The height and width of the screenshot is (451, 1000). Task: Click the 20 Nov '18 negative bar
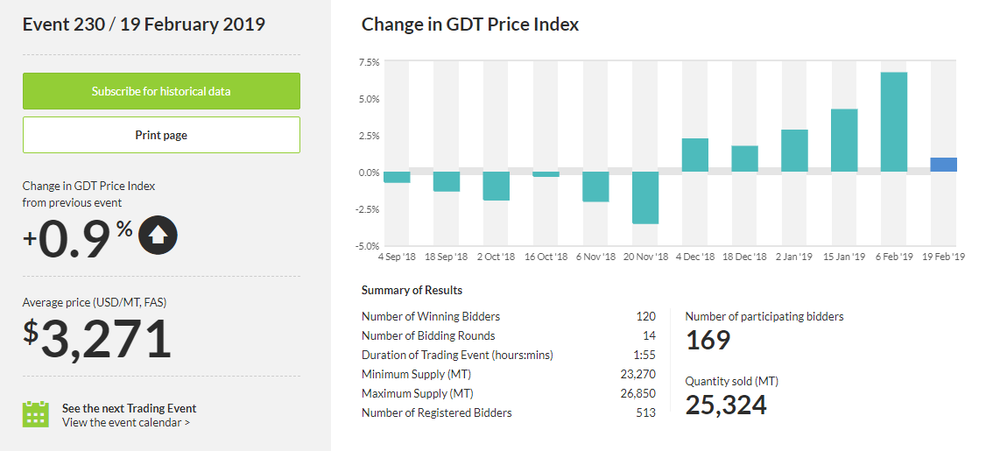(645, 197)
